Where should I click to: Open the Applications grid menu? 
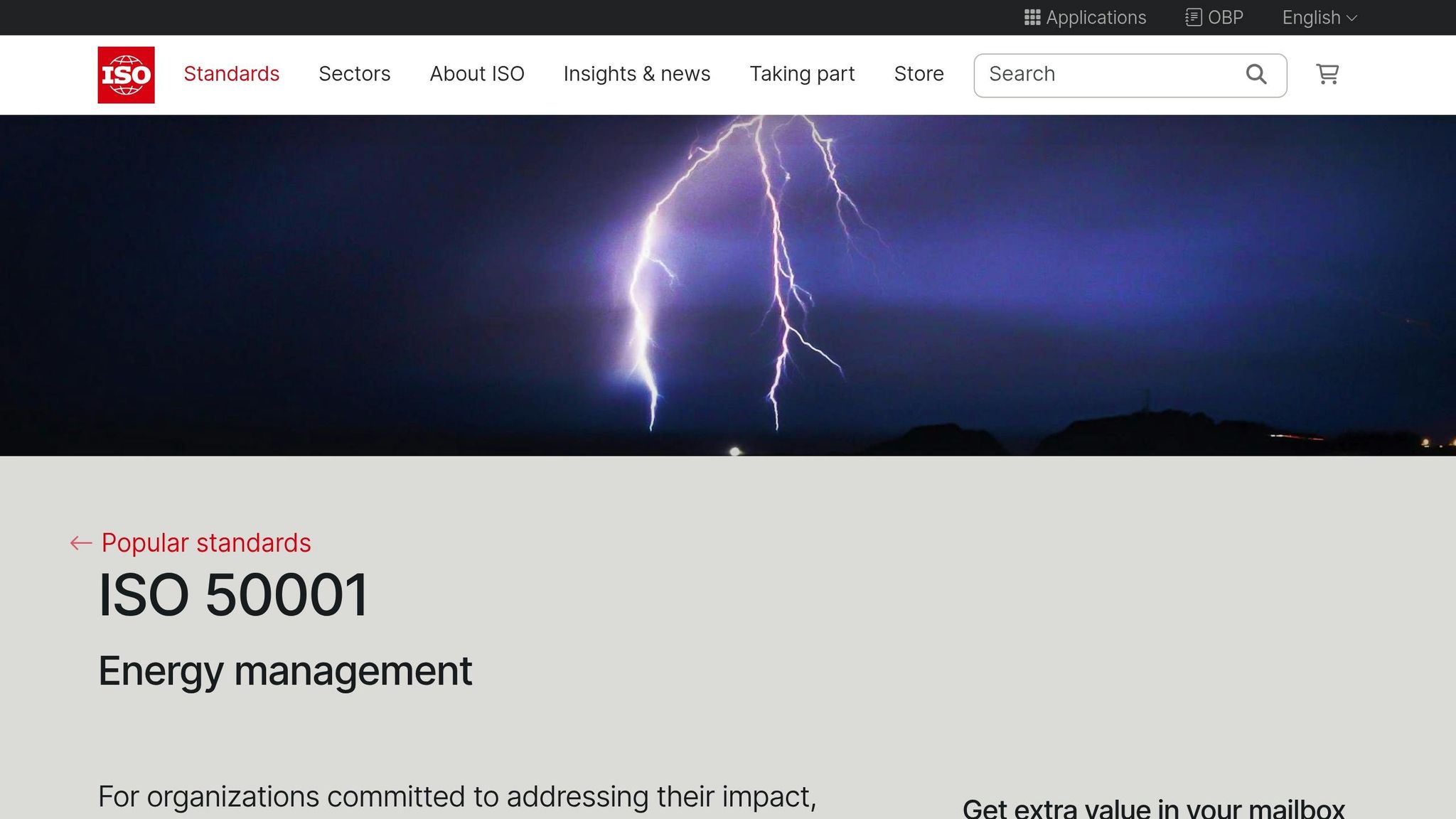[1085, 18]
